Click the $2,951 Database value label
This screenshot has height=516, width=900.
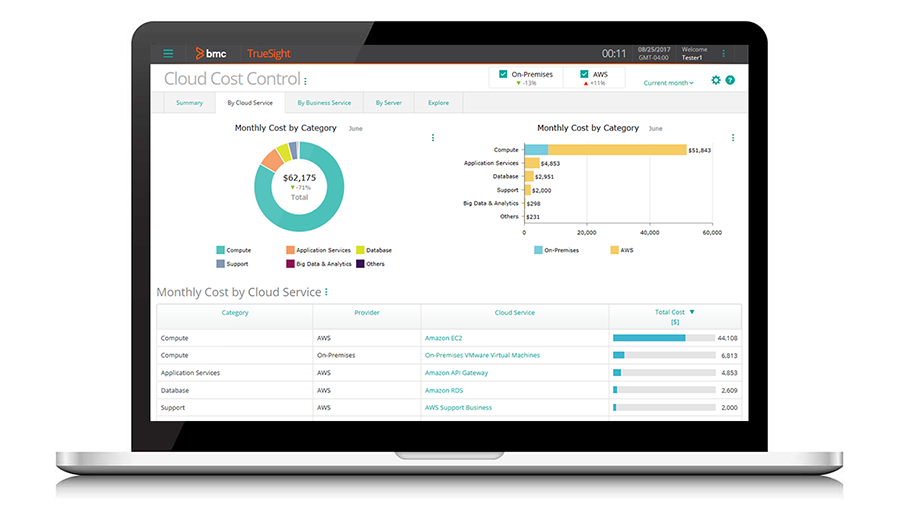click(544, 177)
